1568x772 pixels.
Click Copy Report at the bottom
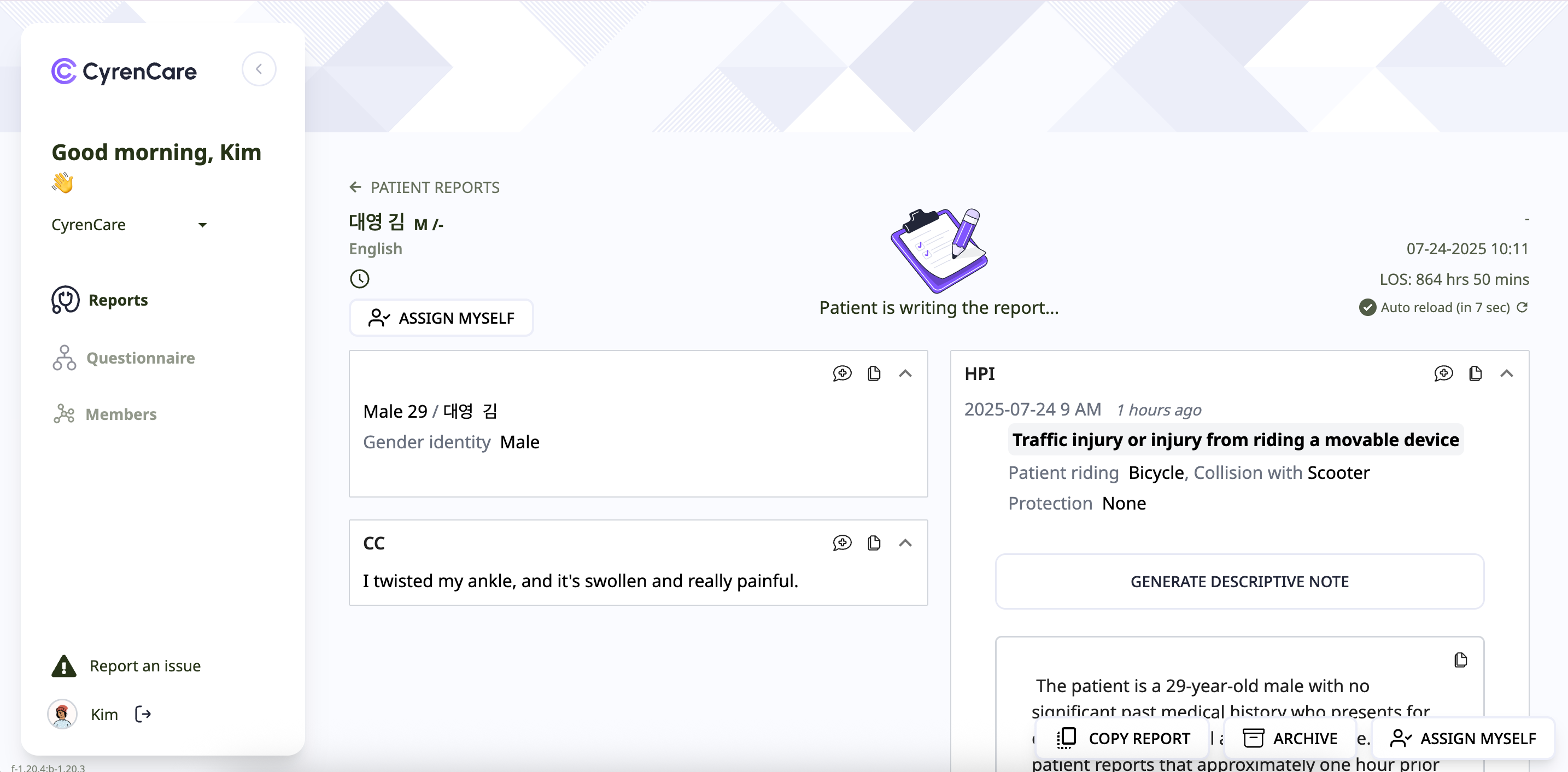click(x=1122, y=738)
